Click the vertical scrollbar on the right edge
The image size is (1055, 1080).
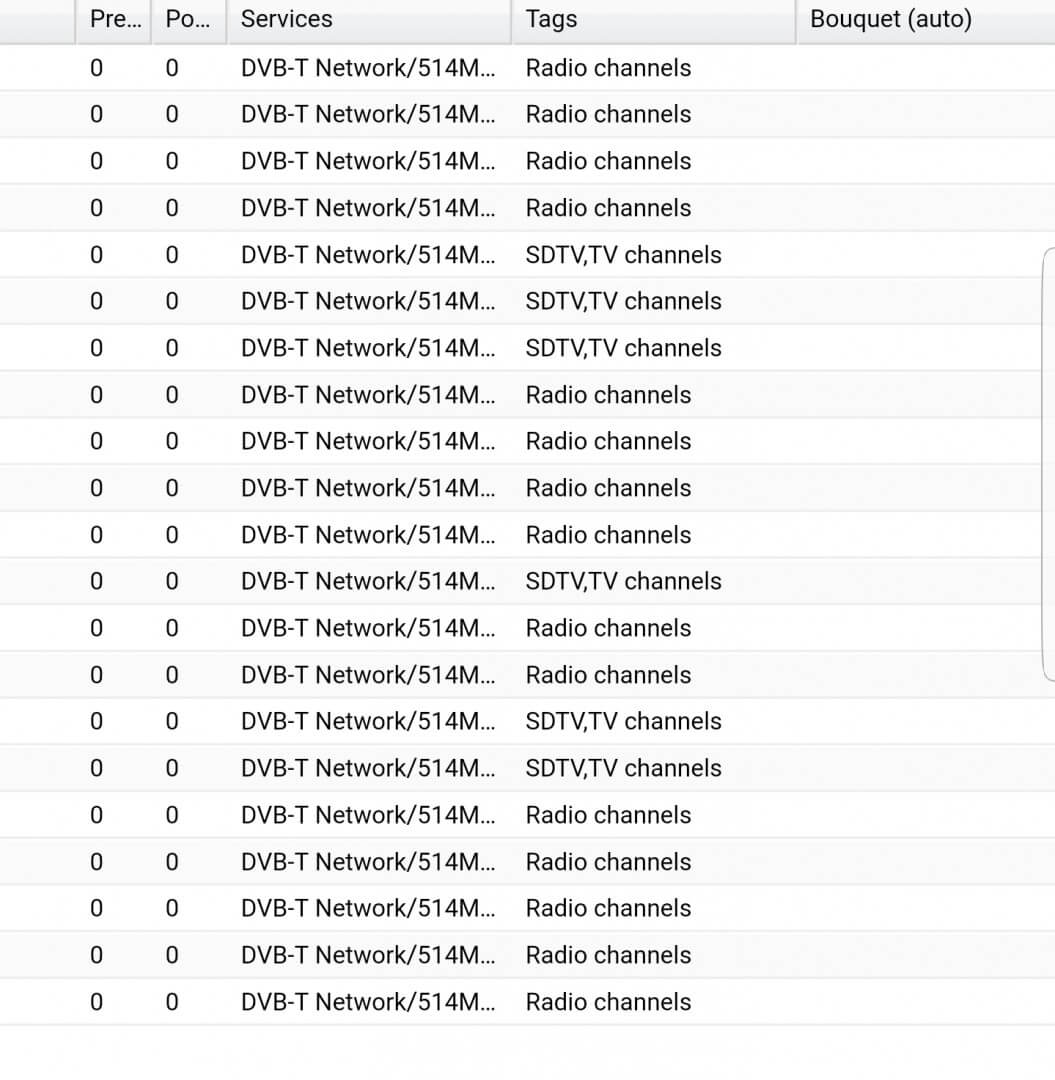point(1048,464)
